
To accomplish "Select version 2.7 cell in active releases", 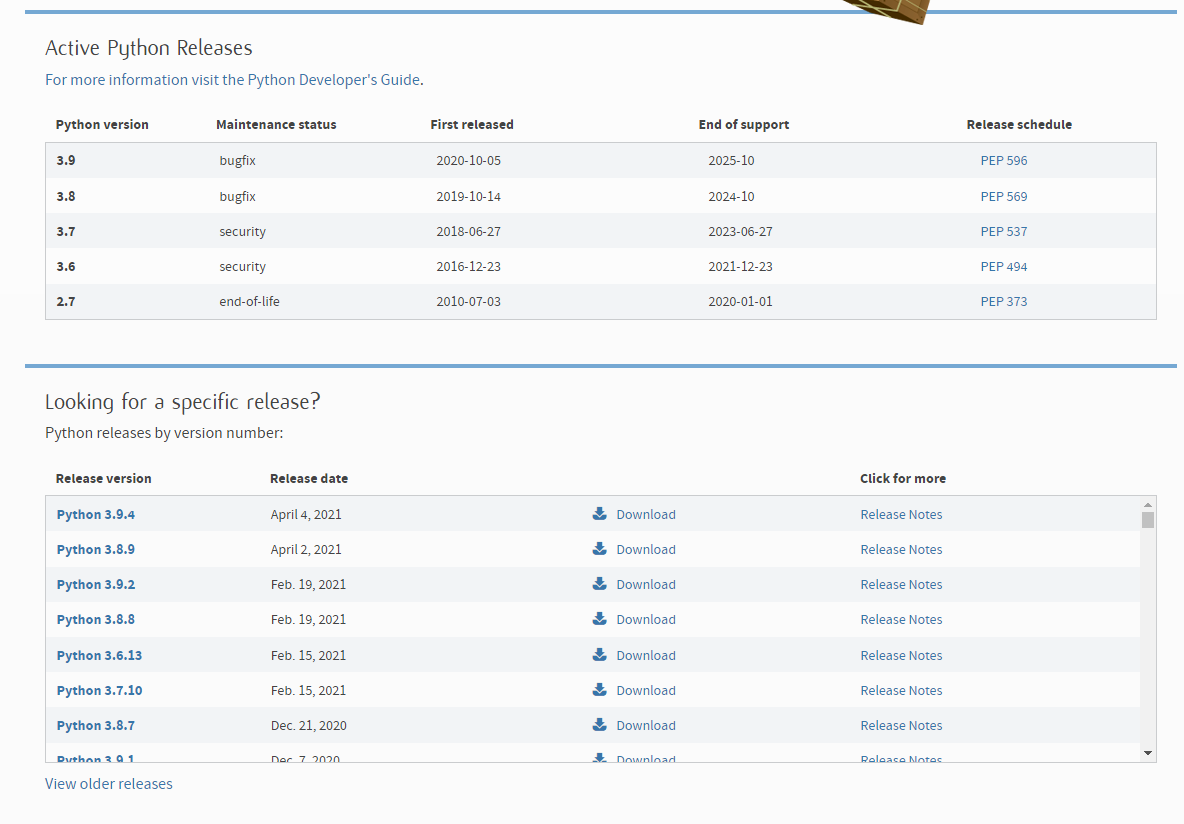I will (x=66, y=301).
